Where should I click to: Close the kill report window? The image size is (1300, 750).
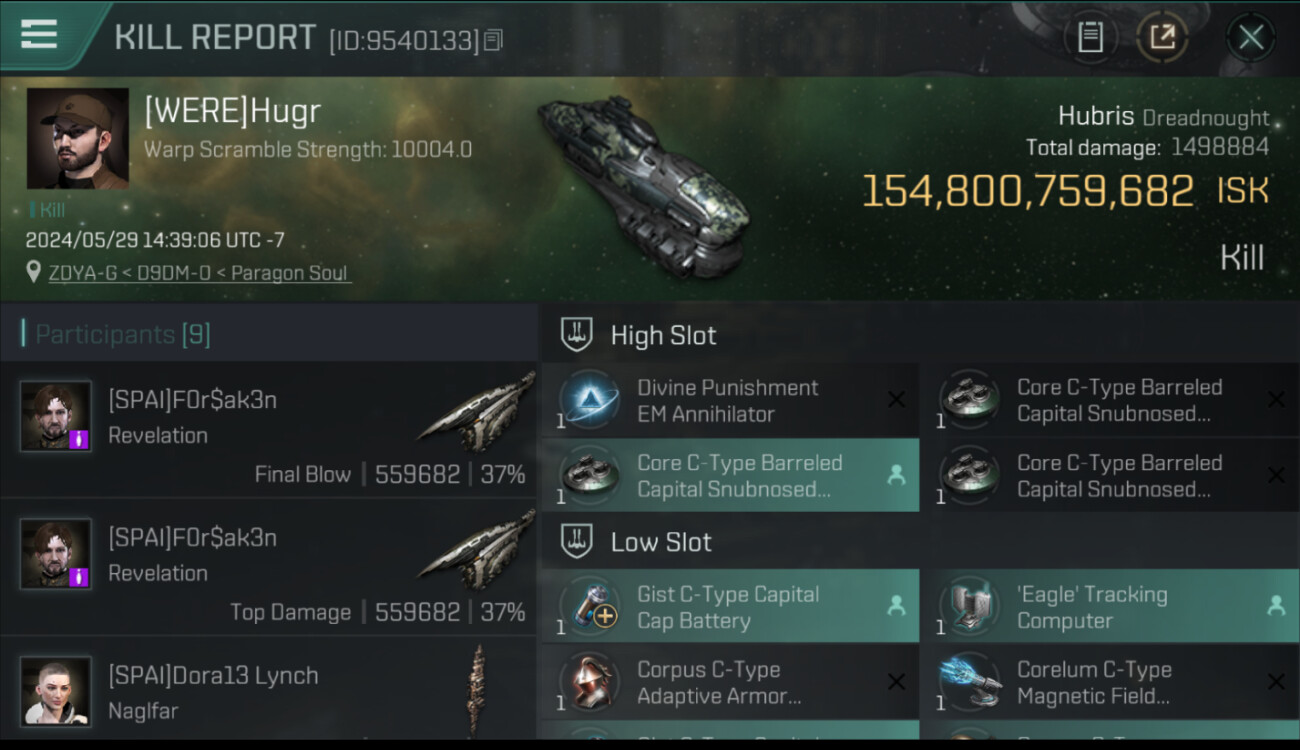(x=1250, y=38)
